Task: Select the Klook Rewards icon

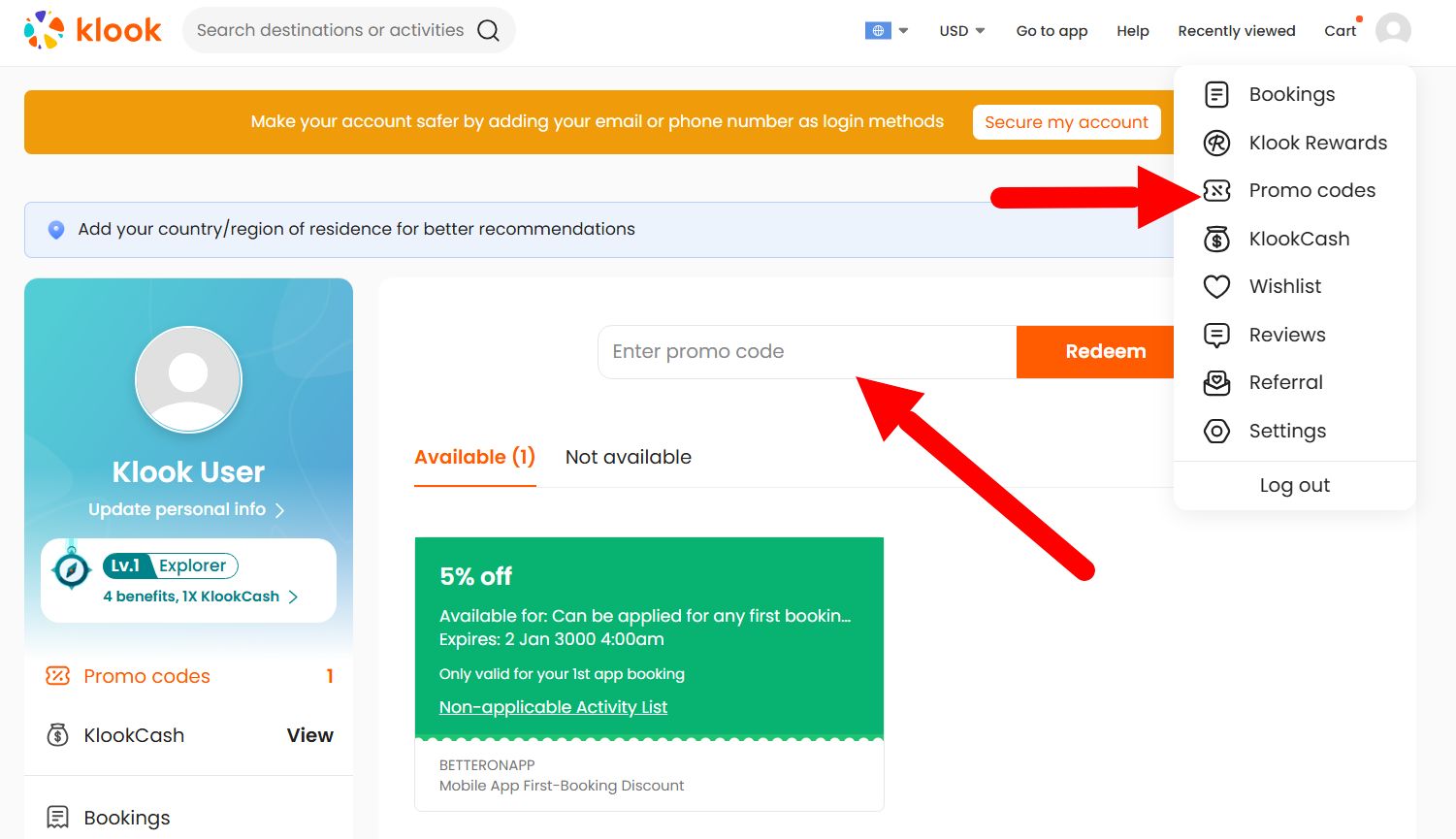Action: tap(1216, 143)
